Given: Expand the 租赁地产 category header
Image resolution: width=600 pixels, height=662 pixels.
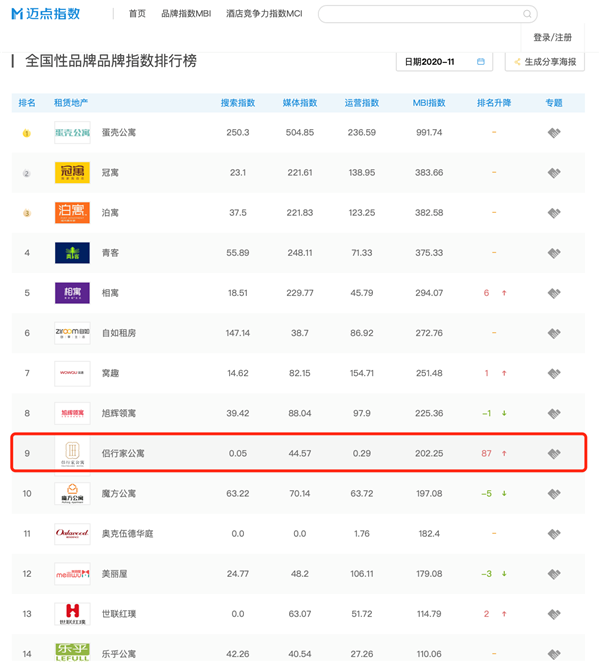Looking at the screenshot, I should 73,102.
